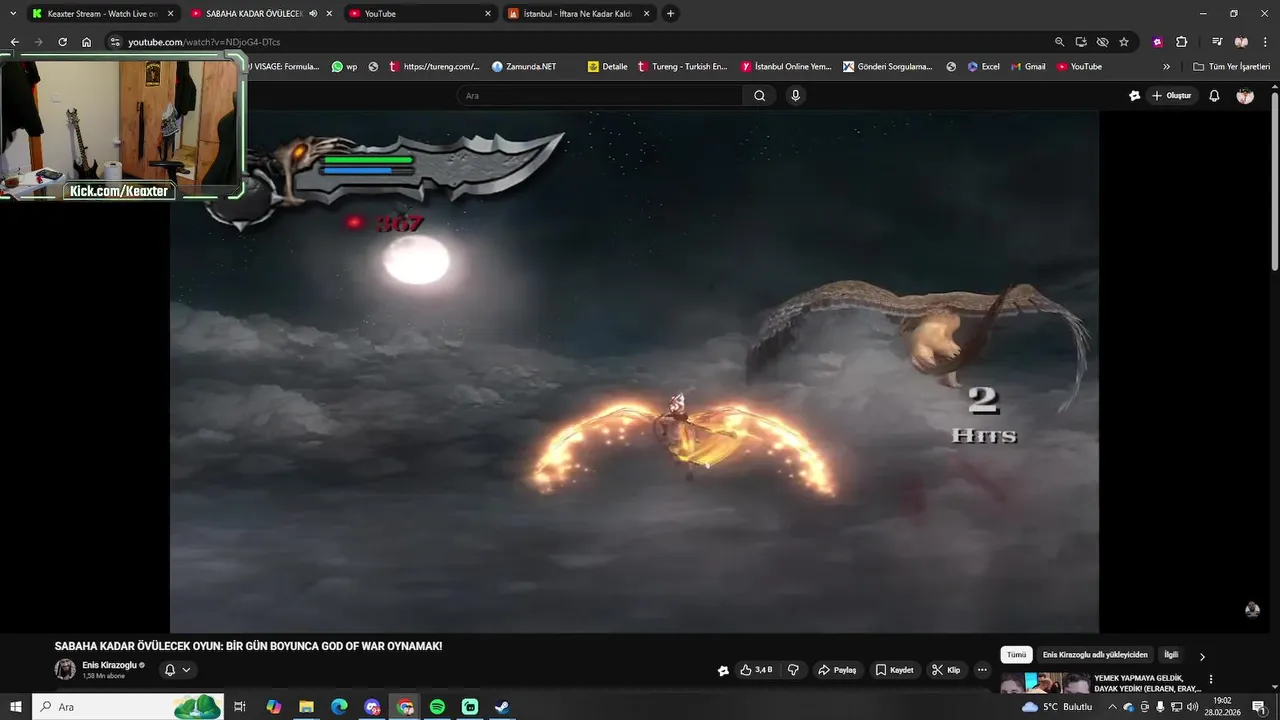Open Steam from the taskbar

point(502,707)
